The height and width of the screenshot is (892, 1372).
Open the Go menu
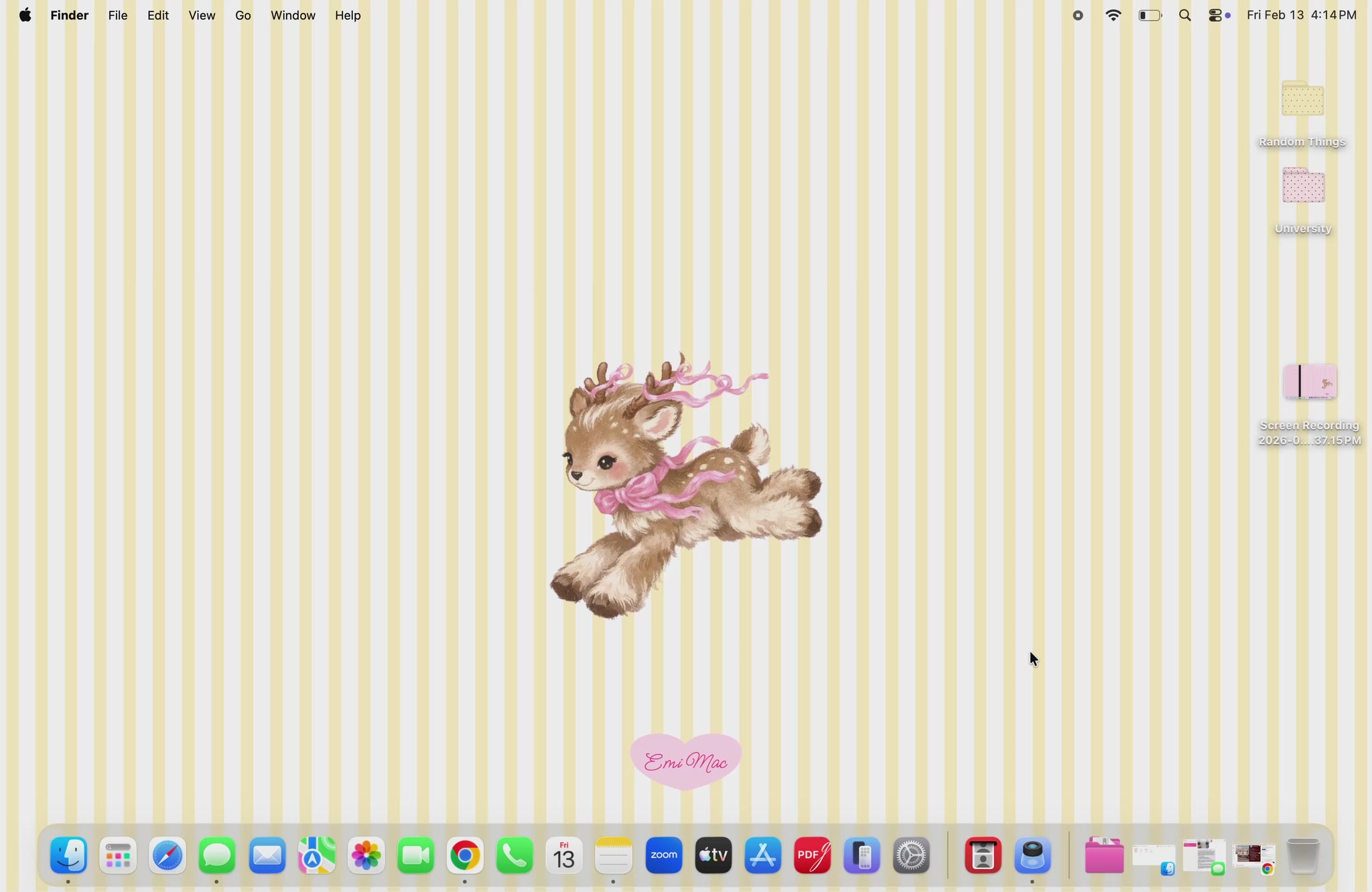tap(243, 15)
